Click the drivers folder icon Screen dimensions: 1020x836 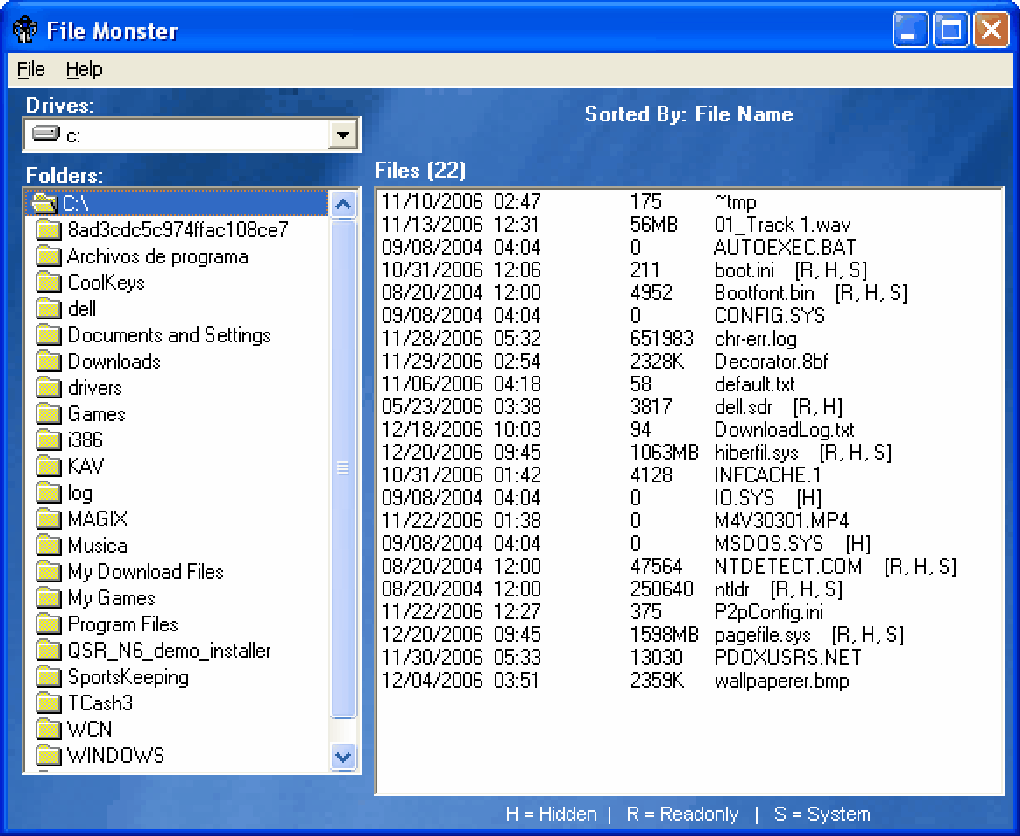point(48,387)
